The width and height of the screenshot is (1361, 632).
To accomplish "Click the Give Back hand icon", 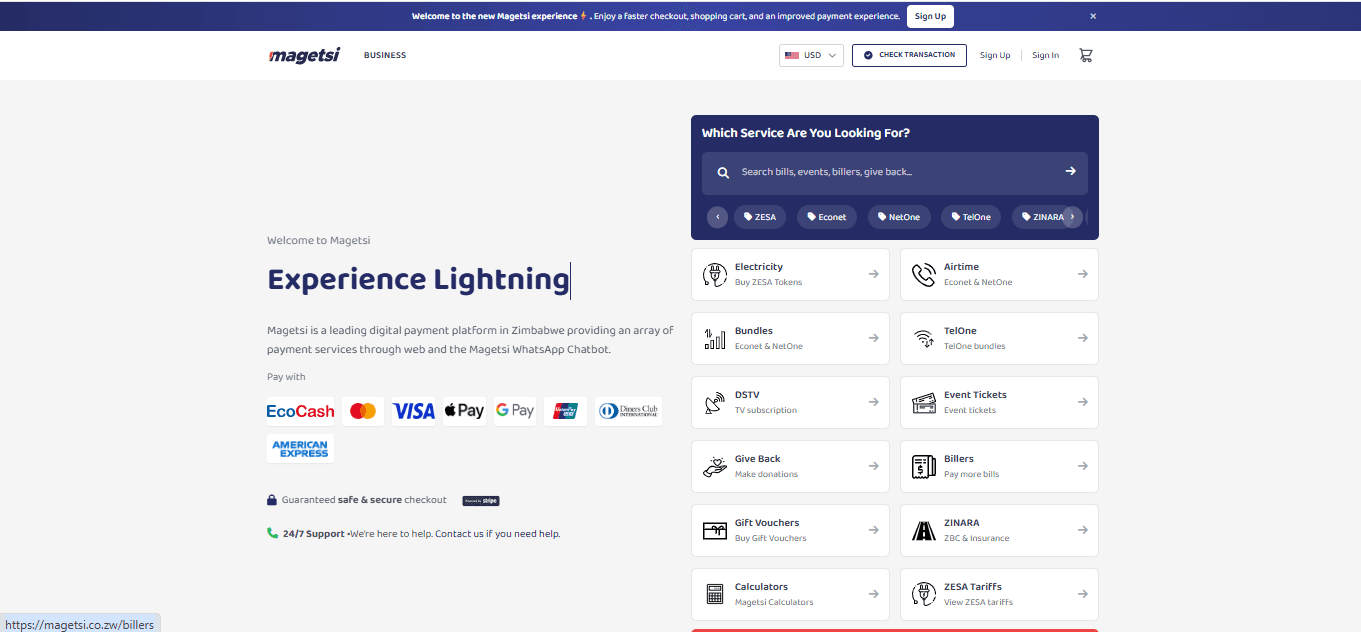I will (715, 466).
